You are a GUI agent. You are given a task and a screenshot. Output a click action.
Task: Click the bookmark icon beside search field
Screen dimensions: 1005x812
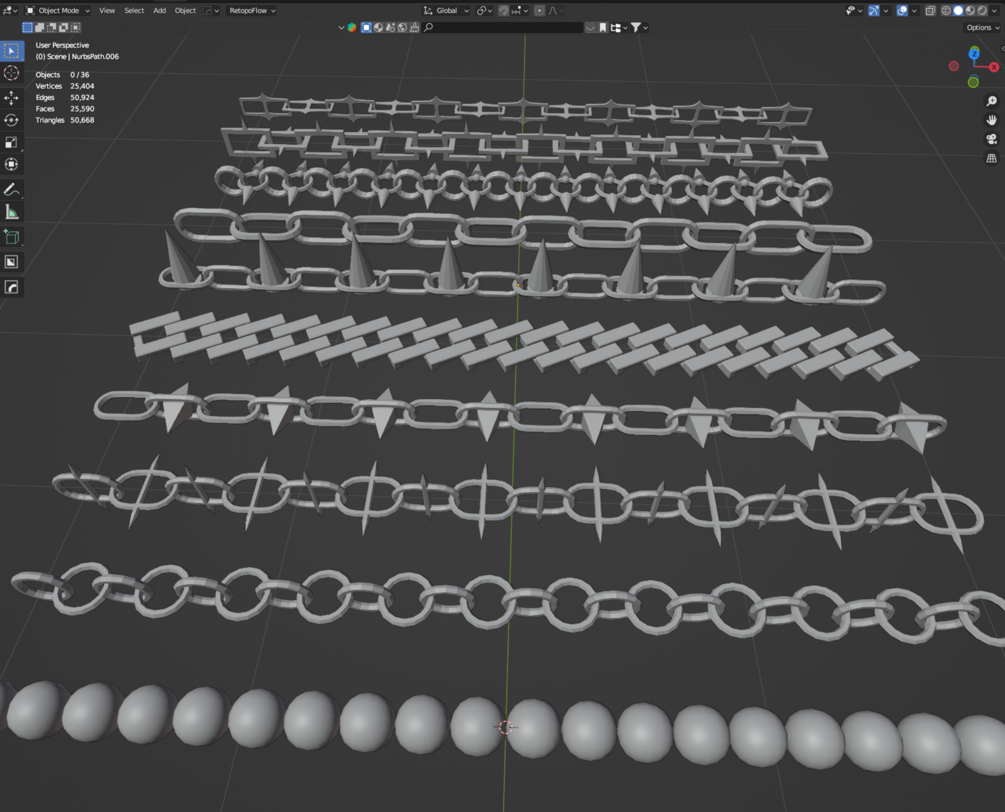click(603, 28)
